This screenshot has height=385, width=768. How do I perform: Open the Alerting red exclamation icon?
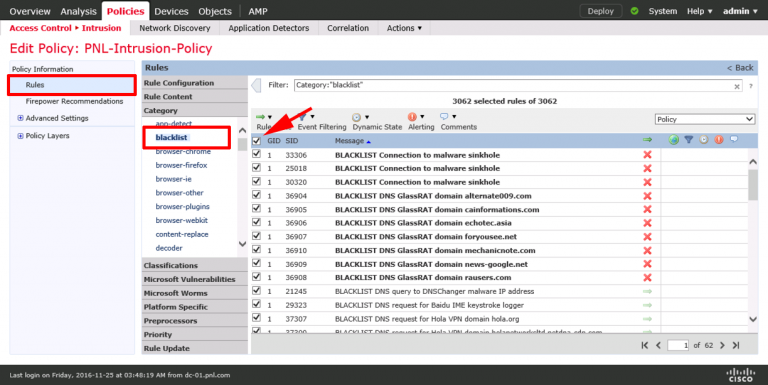tap(412, 117)
